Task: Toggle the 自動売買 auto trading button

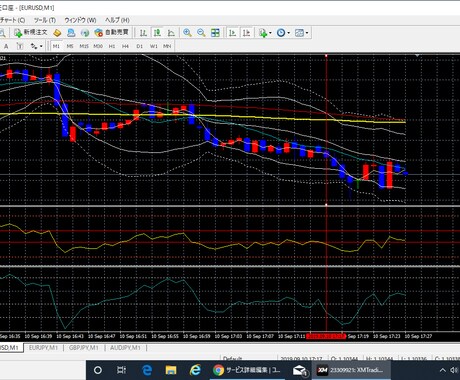Action: click(x=111, y=32)
